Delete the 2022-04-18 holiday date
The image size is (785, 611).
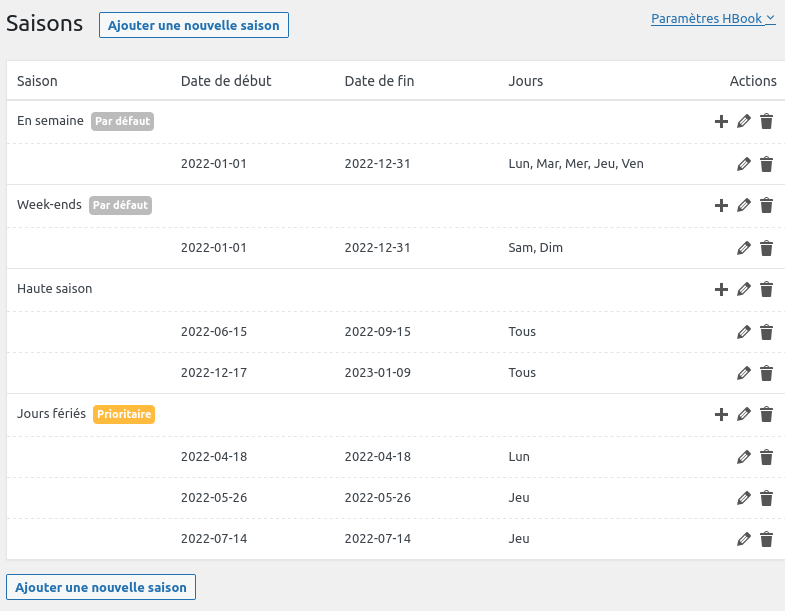pyautogui.click(x=767, y=457)
